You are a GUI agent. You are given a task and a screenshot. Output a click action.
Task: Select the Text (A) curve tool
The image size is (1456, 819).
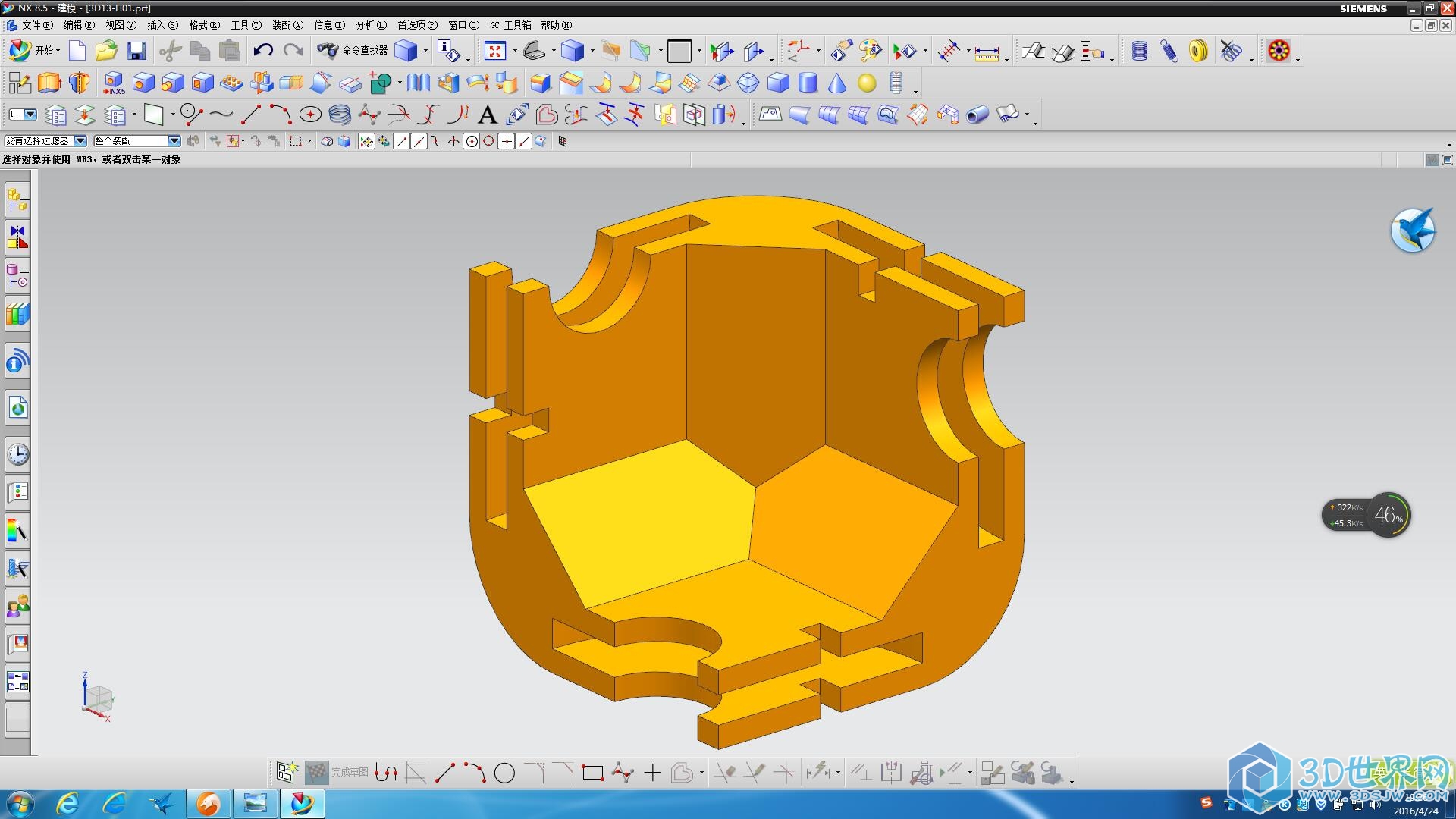point(488,115)
